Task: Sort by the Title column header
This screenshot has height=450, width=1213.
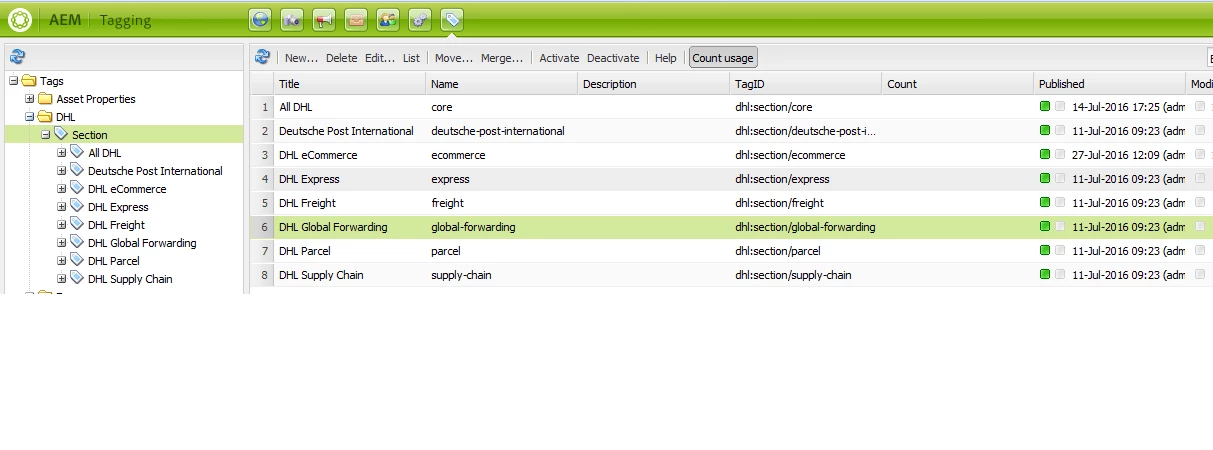Action: point(350,84)
